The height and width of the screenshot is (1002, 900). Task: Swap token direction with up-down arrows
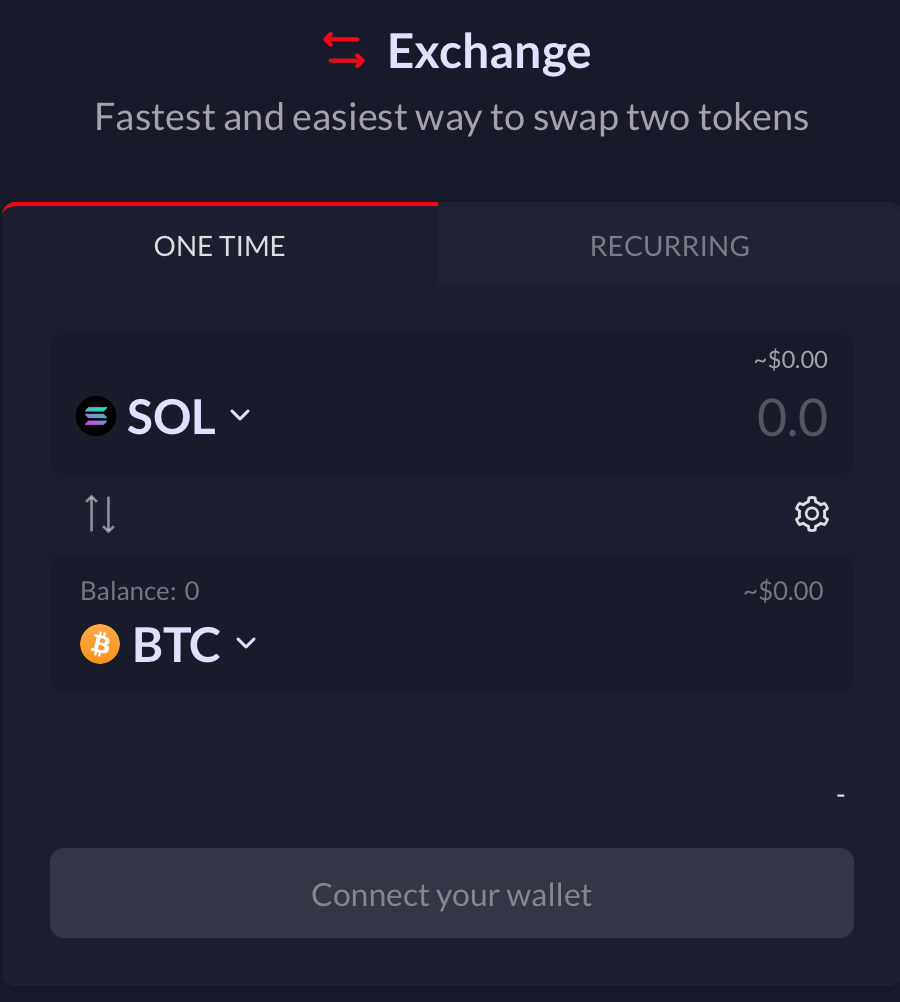click(100, 513)
